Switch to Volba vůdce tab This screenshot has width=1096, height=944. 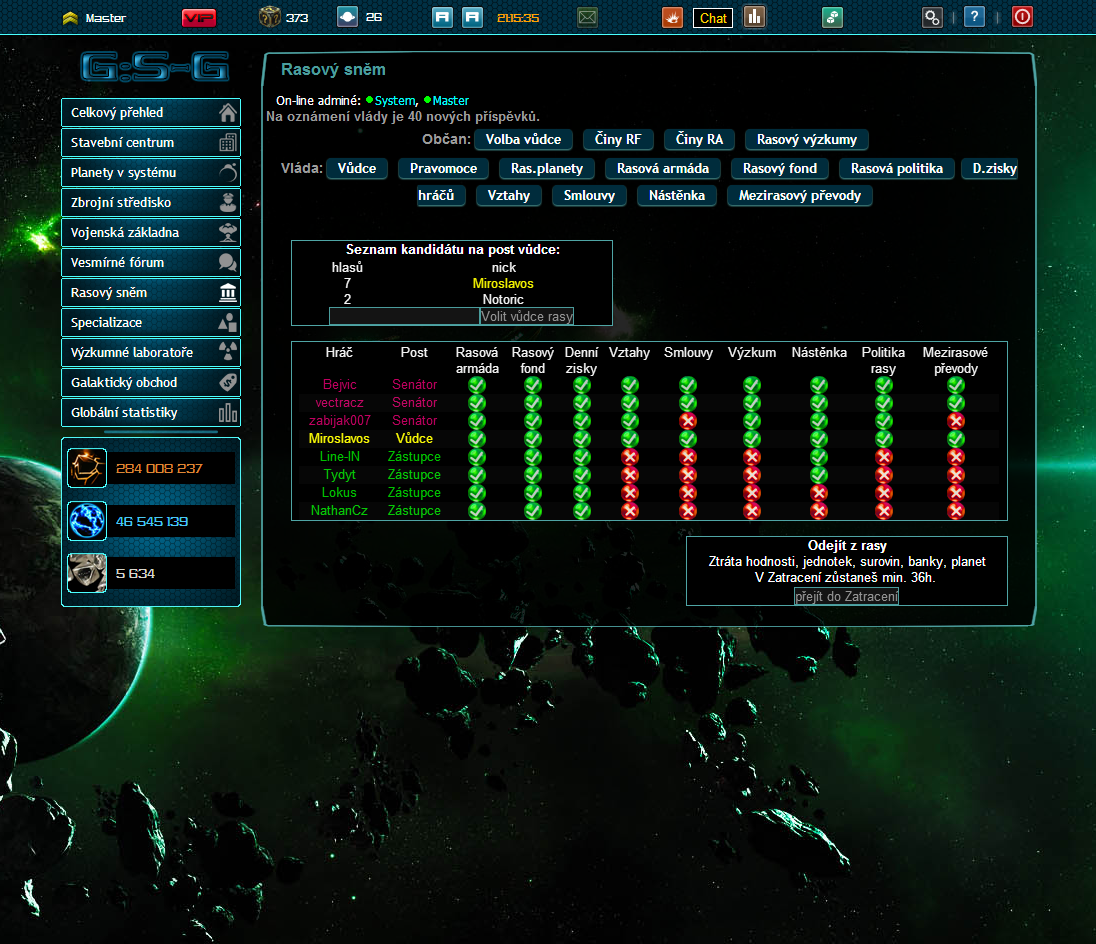tap(524, 140)
